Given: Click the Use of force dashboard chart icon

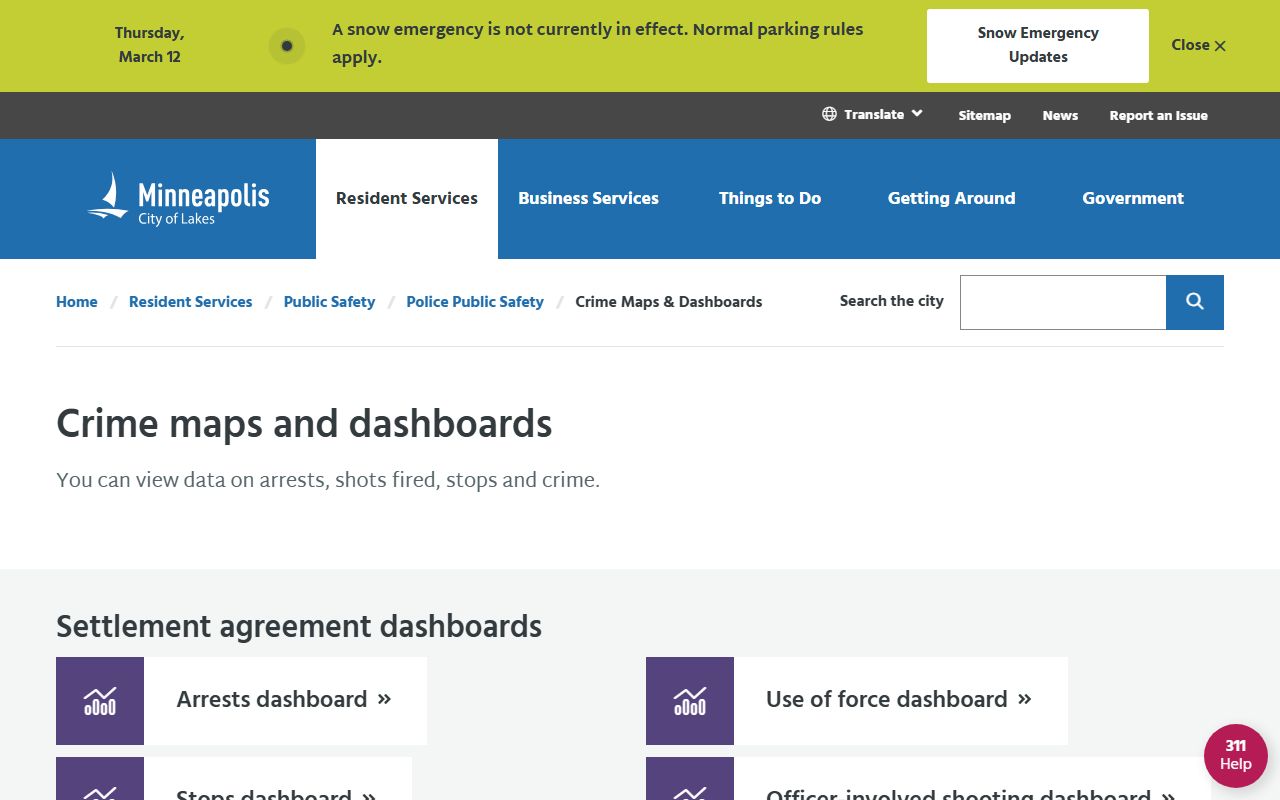Looking at the screenshot, I should [x=690, y=701].
